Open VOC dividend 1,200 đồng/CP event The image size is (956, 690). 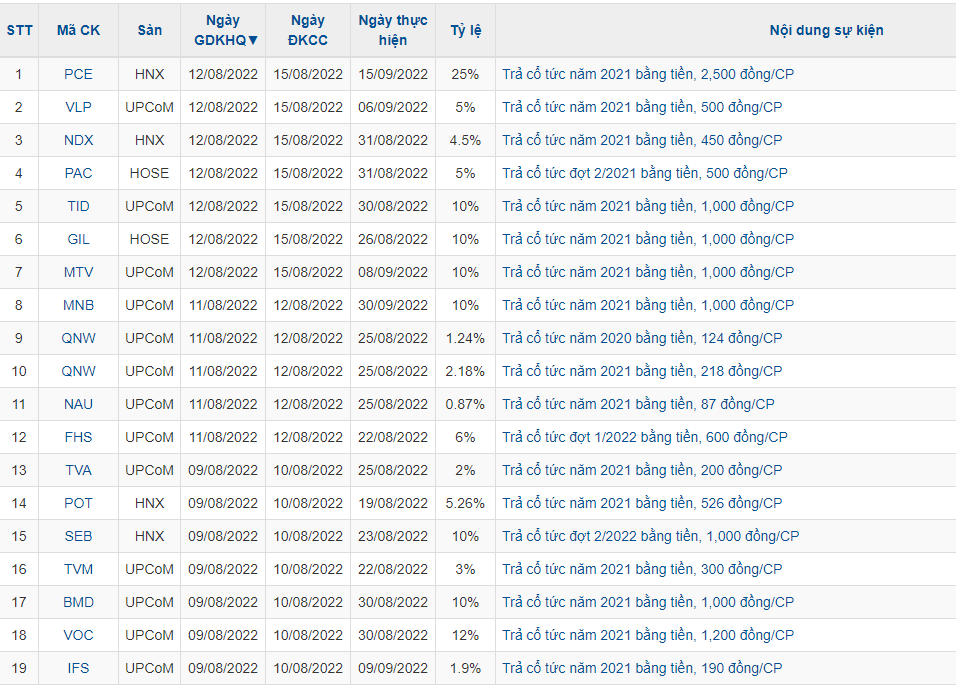(x=648, y=635)
